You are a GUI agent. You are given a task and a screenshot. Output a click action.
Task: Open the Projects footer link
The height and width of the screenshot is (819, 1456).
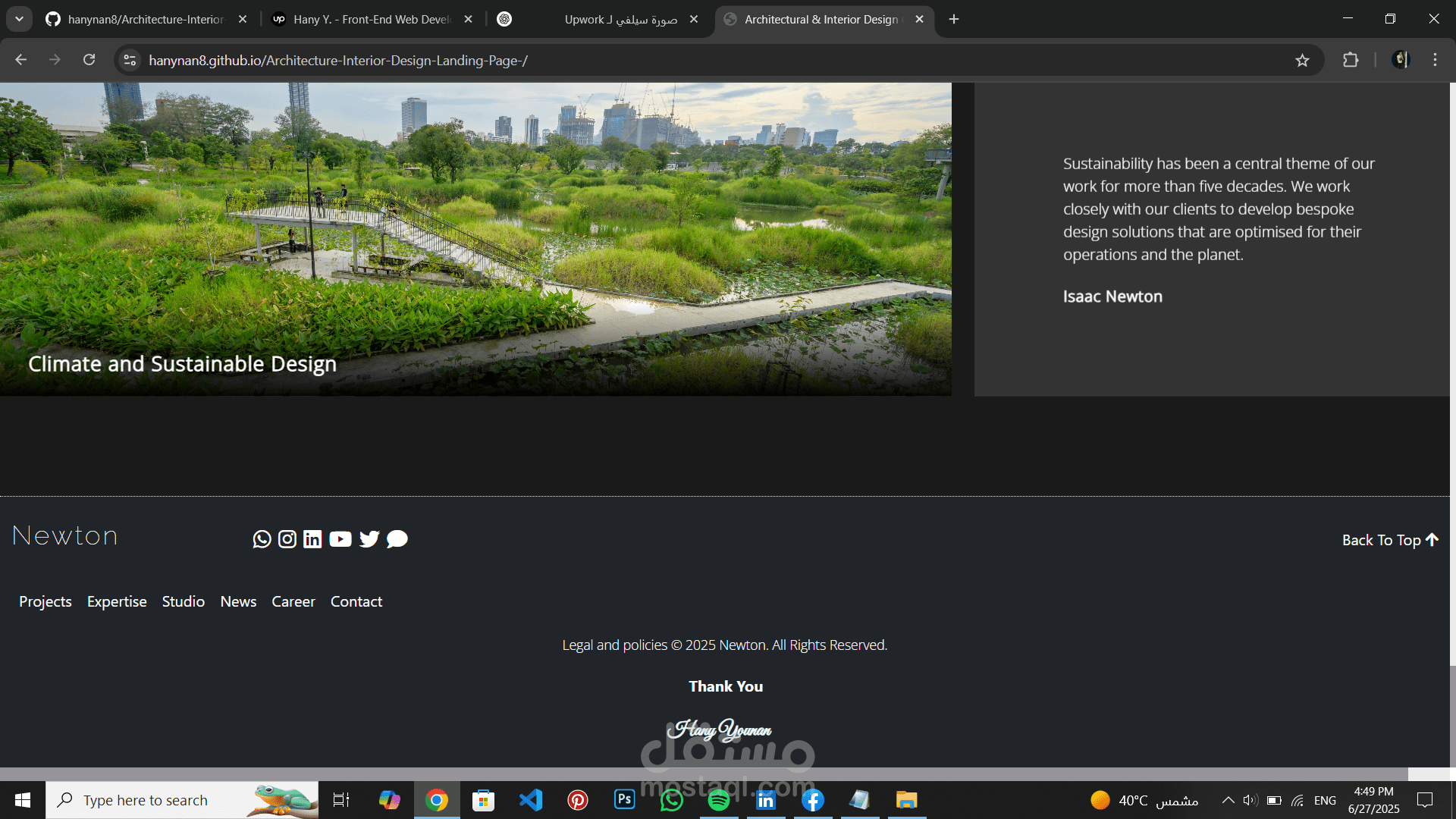tap(45, 601)
